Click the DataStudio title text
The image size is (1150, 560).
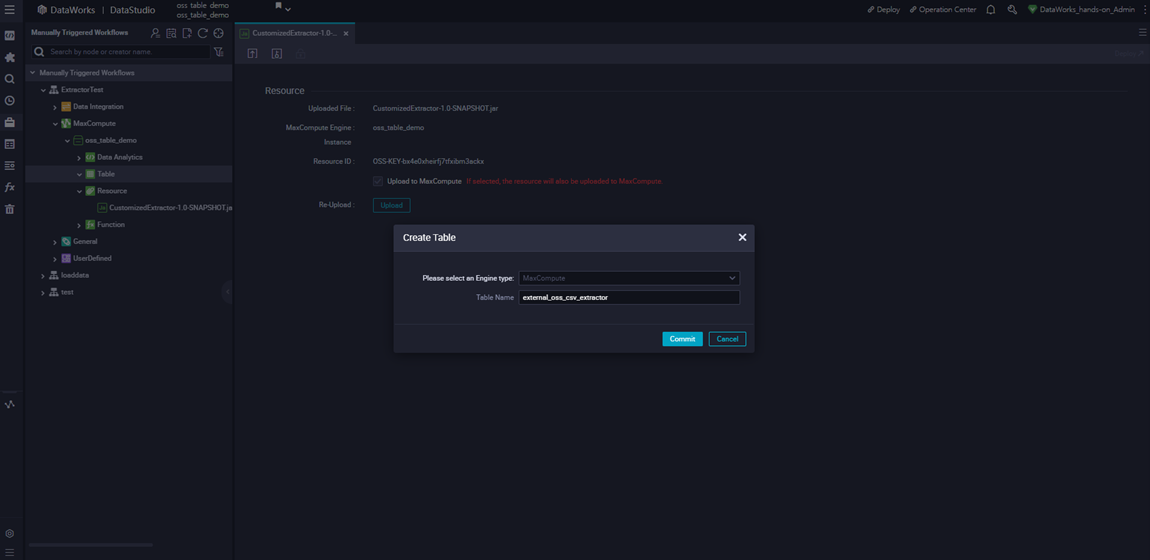(132, 10)
